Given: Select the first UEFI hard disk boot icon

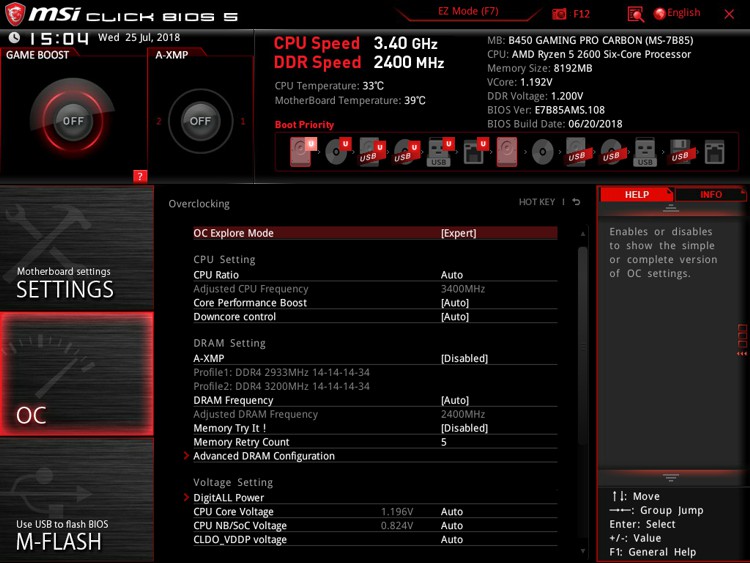Looking at the screenshot, I should (x=302, y=152).
